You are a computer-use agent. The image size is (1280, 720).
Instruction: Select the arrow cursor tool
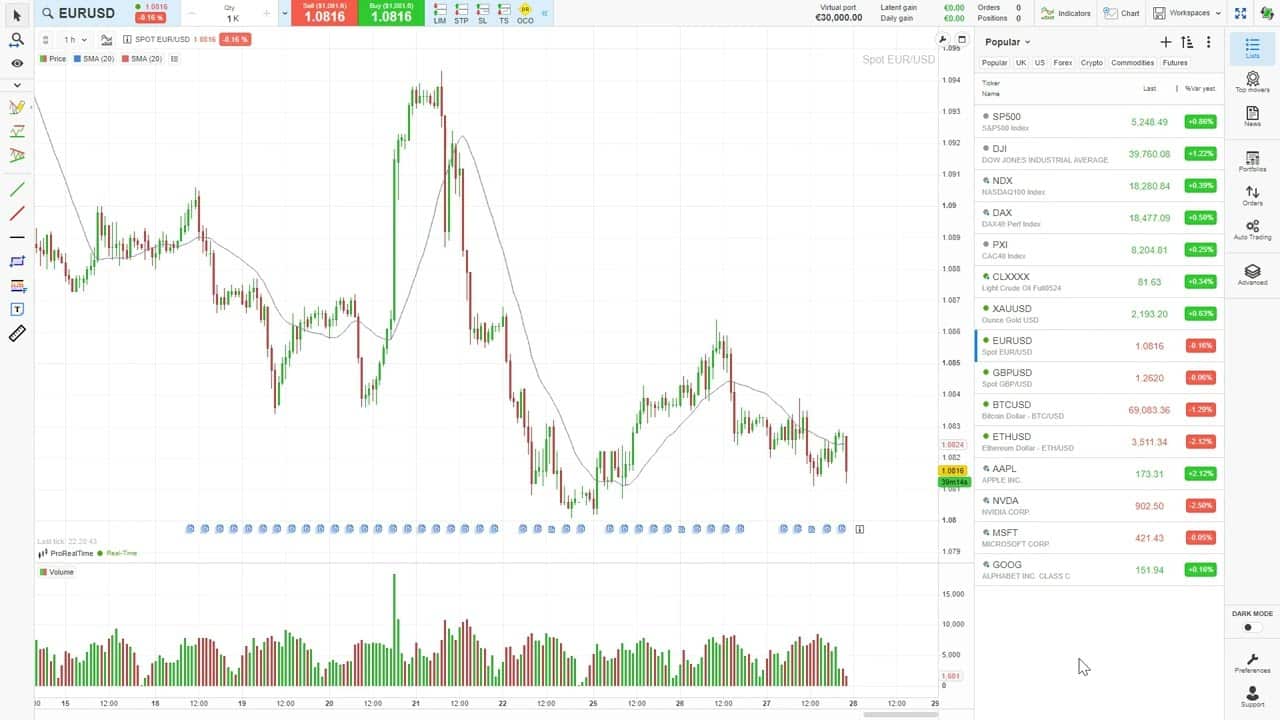(x=17, y=15)
